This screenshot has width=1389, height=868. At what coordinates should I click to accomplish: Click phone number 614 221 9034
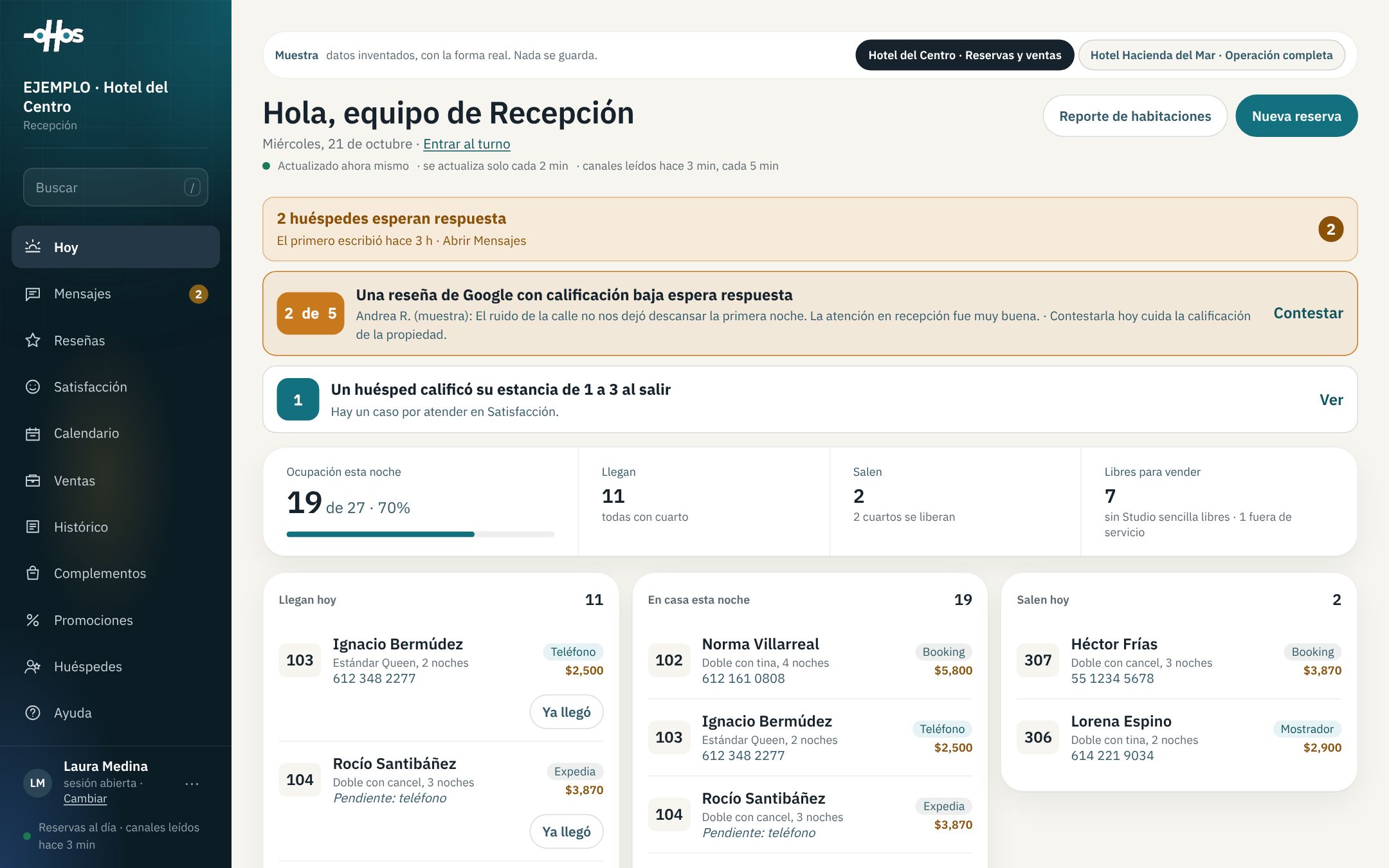1112,755
